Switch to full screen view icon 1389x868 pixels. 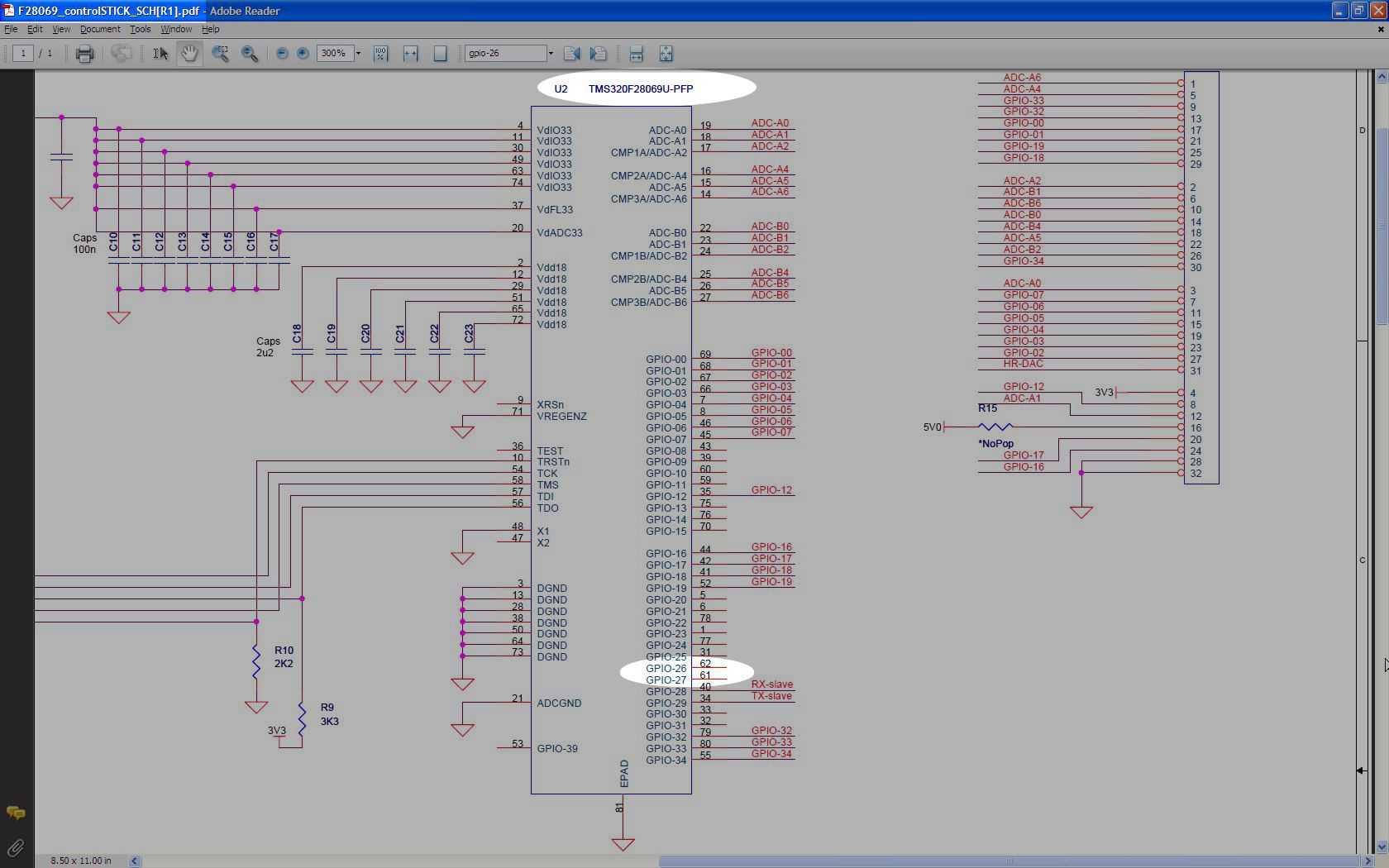coord(666,54)
